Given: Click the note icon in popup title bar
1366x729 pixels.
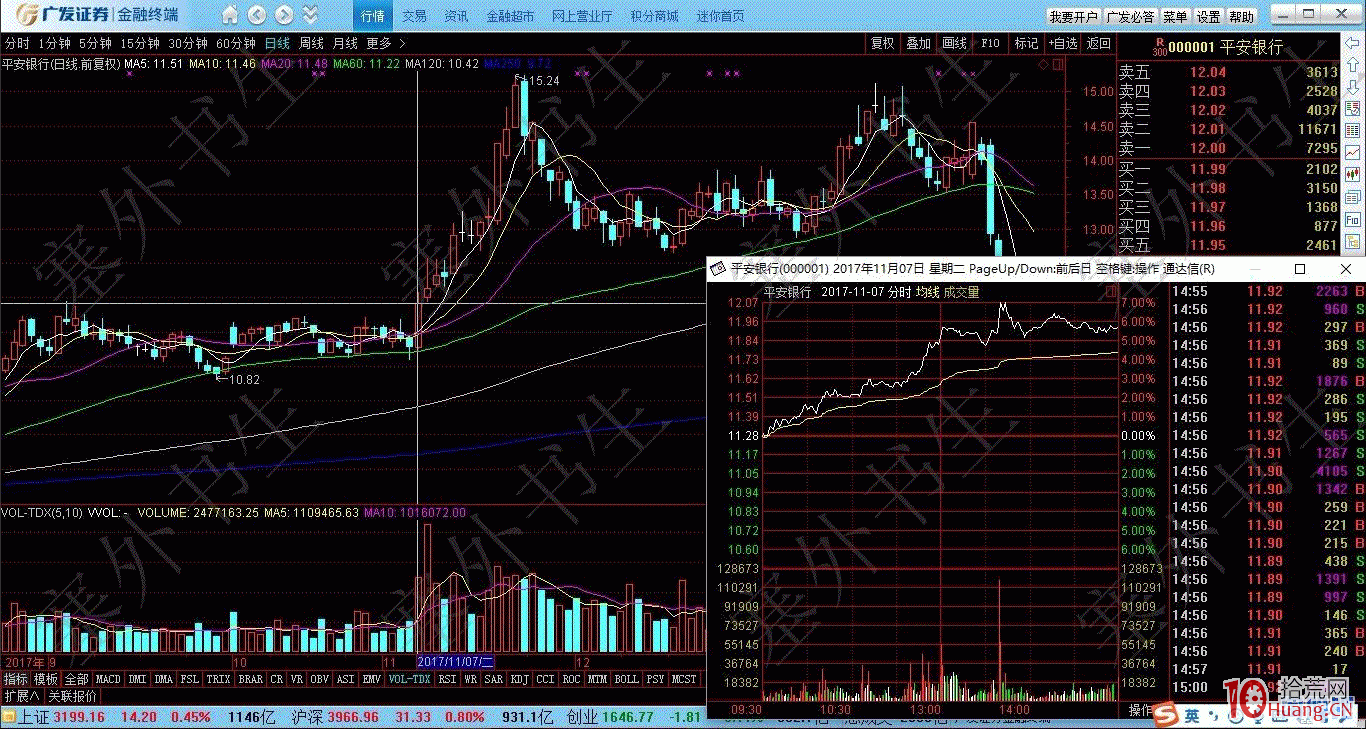Looking at the screenshot, I should pos(718,269).
